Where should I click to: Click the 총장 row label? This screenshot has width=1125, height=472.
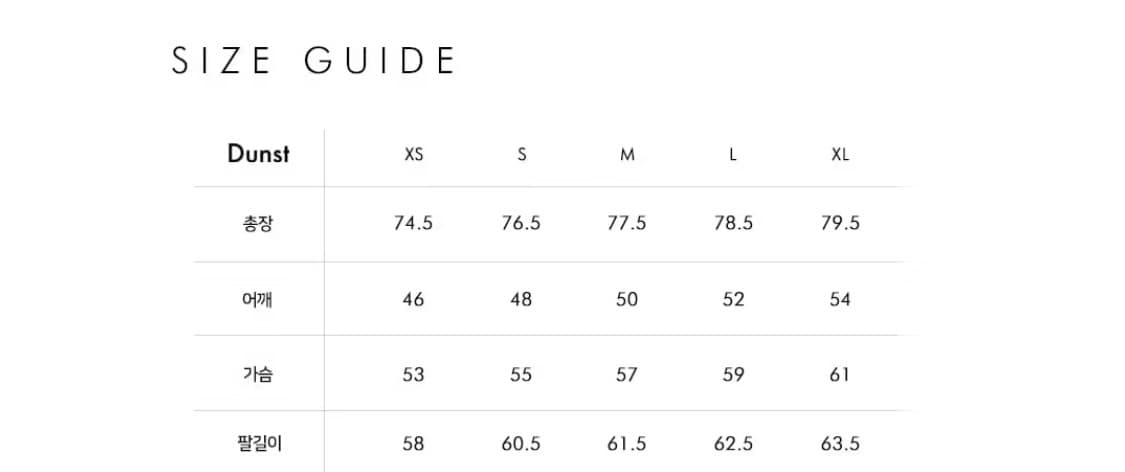tap(258, 224)
